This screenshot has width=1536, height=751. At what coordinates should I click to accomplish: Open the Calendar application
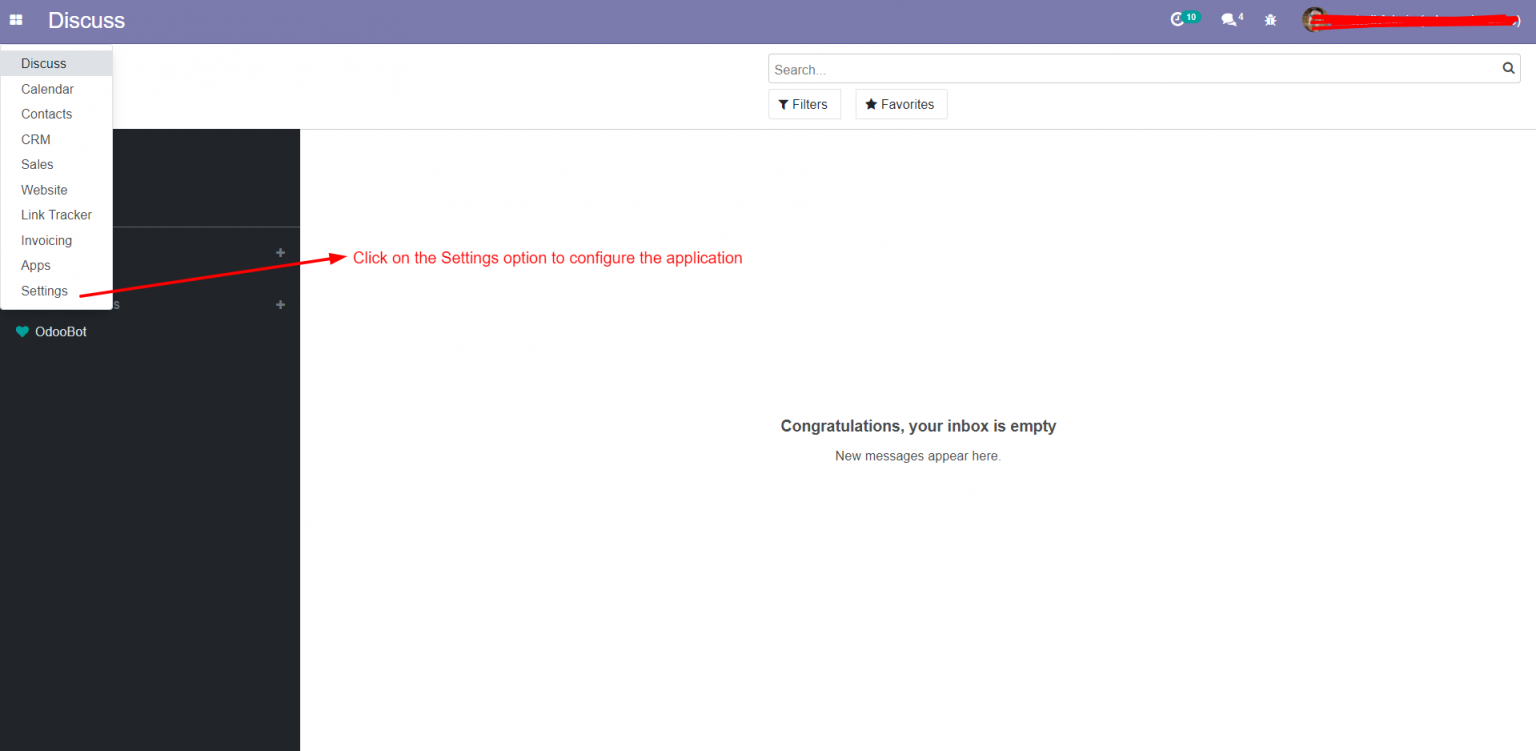coord(47,88)
